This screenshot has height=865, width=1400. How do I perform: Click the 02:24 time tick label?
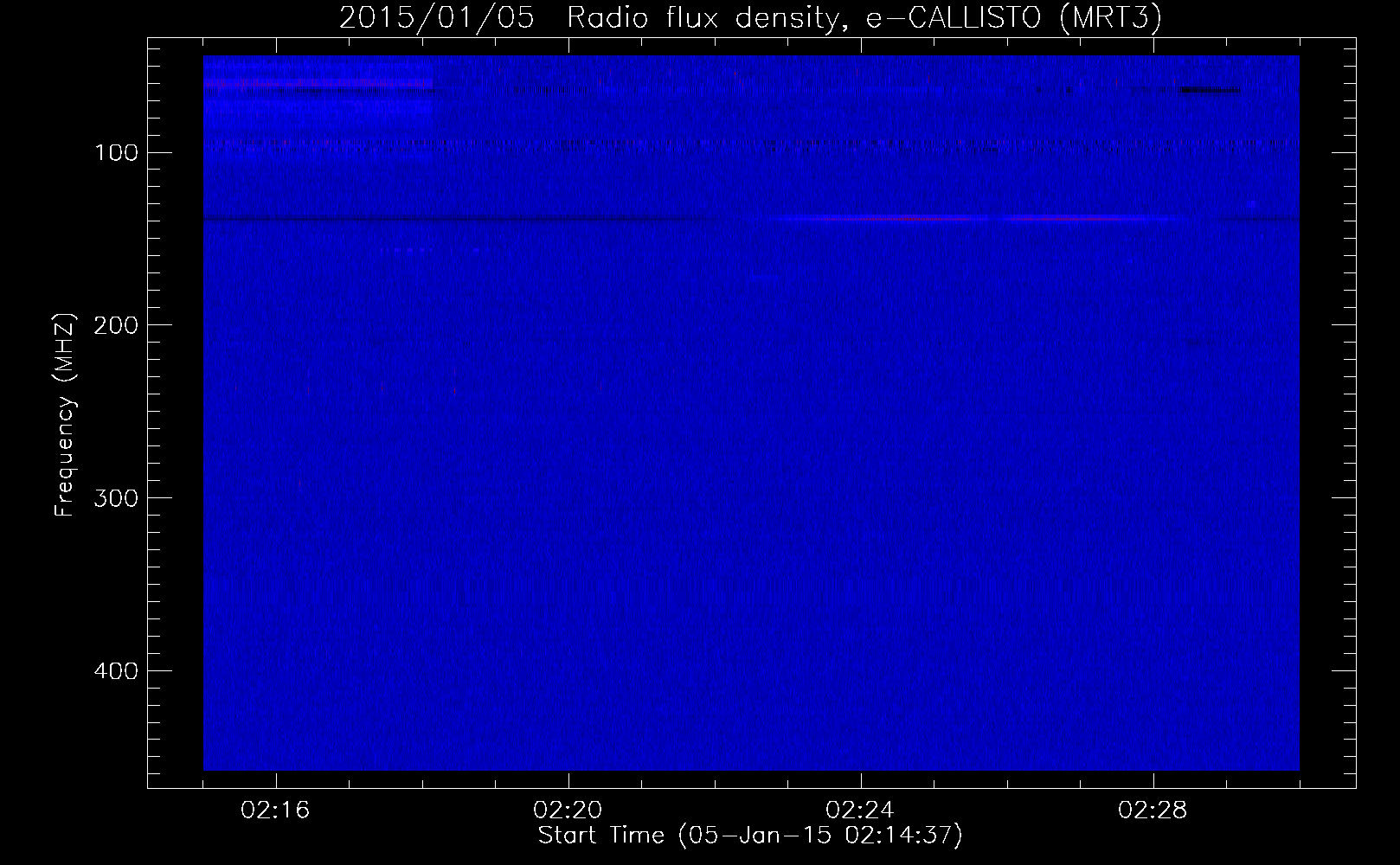pos(861,811)
